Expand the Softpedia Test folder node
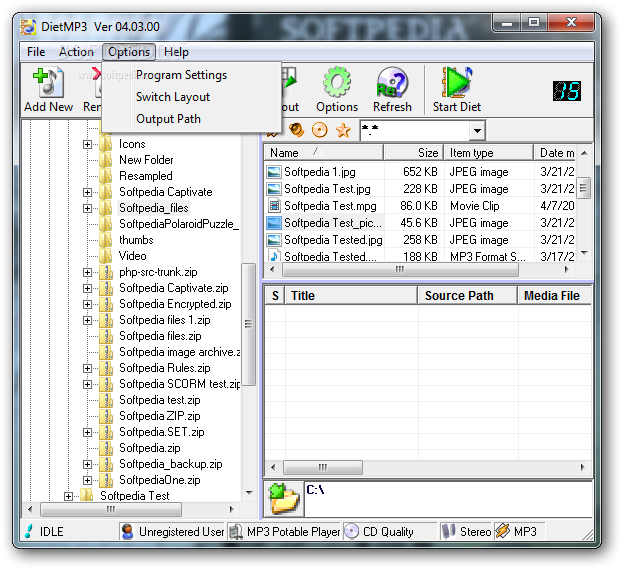Screen dimensions: 622x569 tap(68, 496)
